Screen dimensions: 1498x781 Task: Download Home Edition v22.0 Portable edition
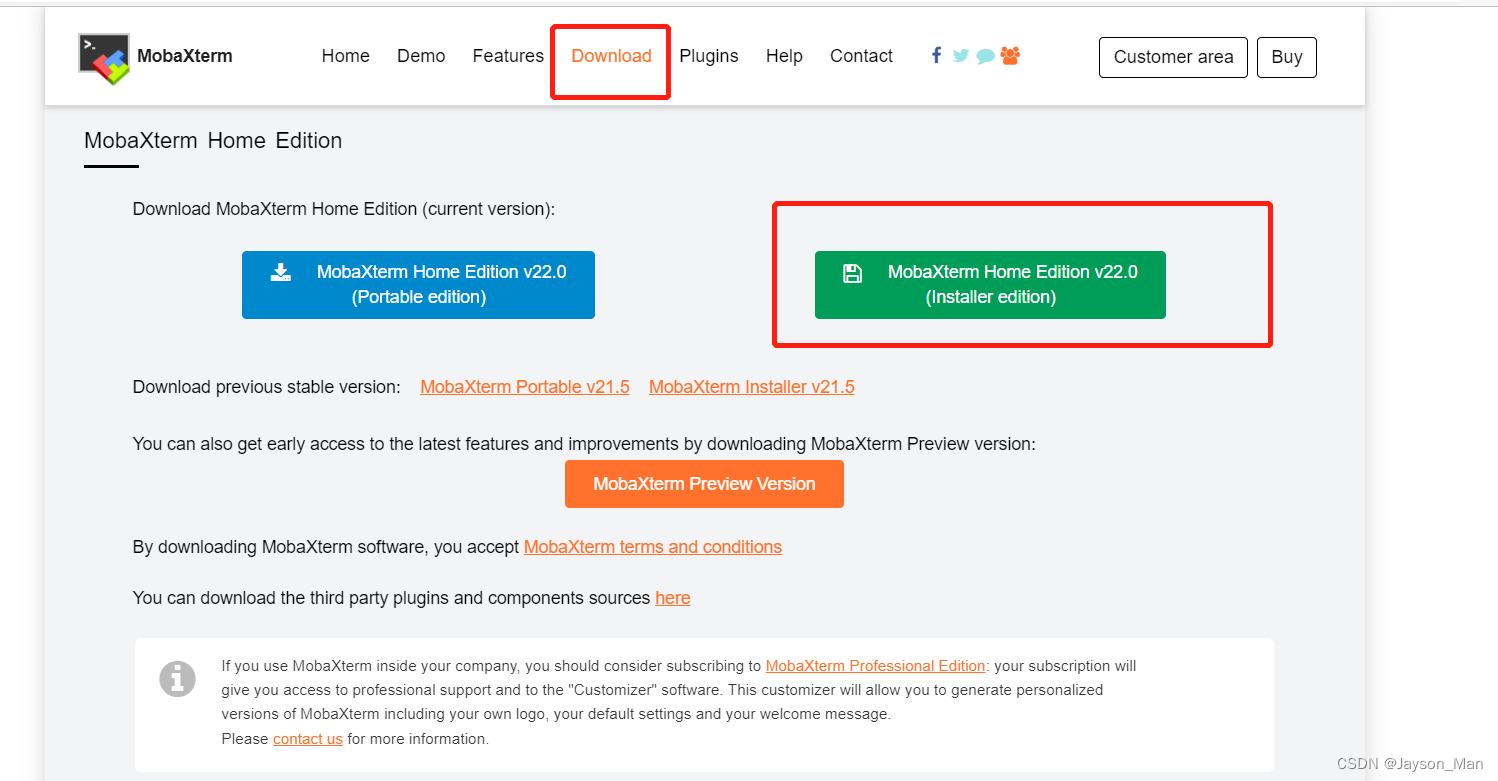point(418,285)
